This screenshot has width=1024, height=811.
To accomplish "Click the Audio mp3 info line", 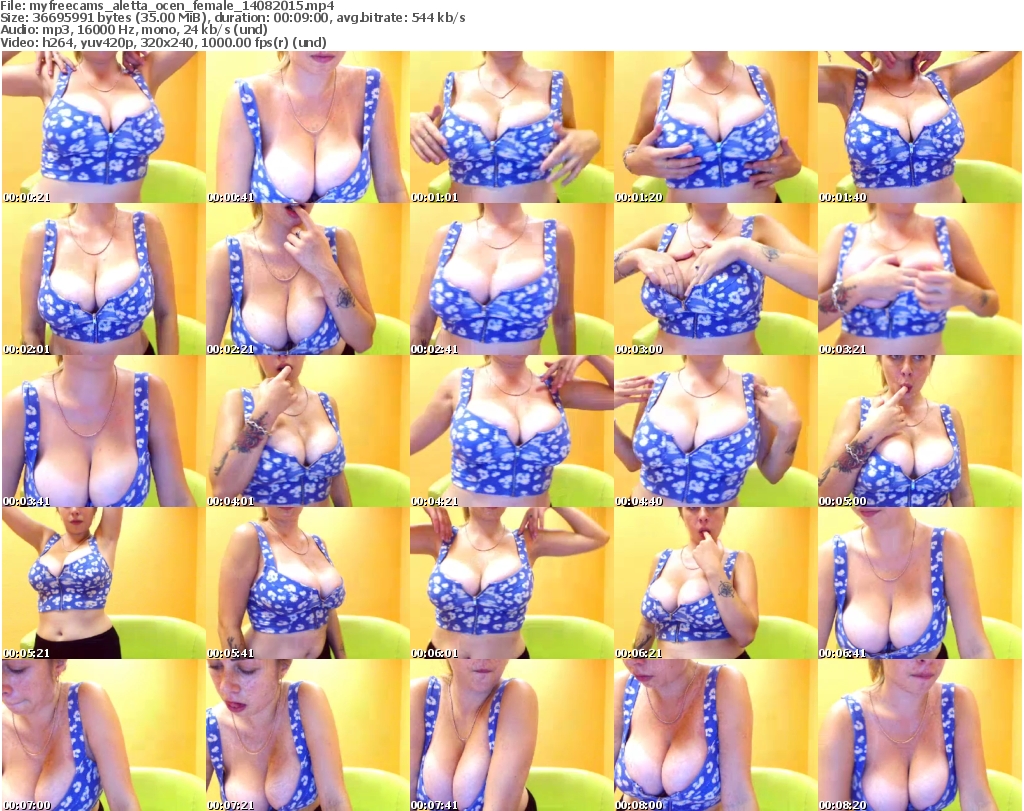I will click(x=134, y=30).
